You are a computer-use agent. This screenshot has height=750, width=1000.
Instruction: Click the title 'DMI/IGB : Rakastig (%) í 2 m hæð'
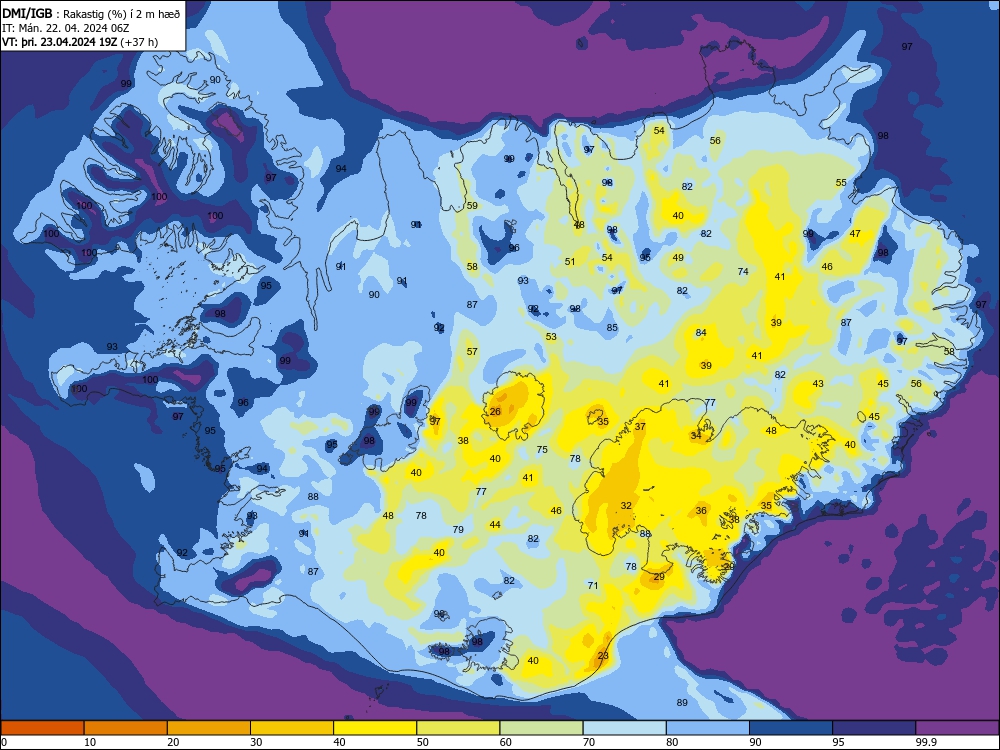[91, 13]
